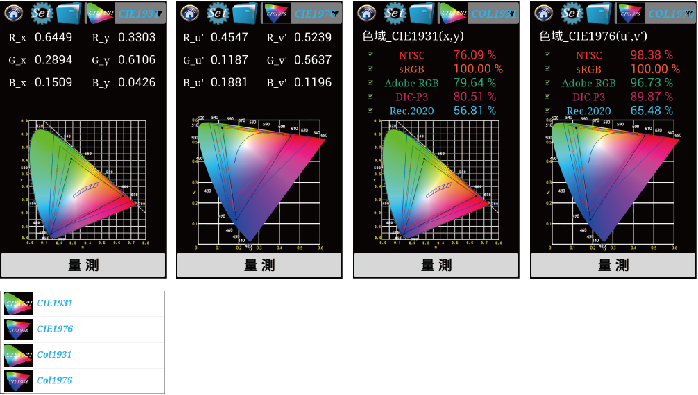The height and width of the screenshot is (395, 698).
Task: Select Col1976 thumbnail in mode list
Action: (18, 381)
